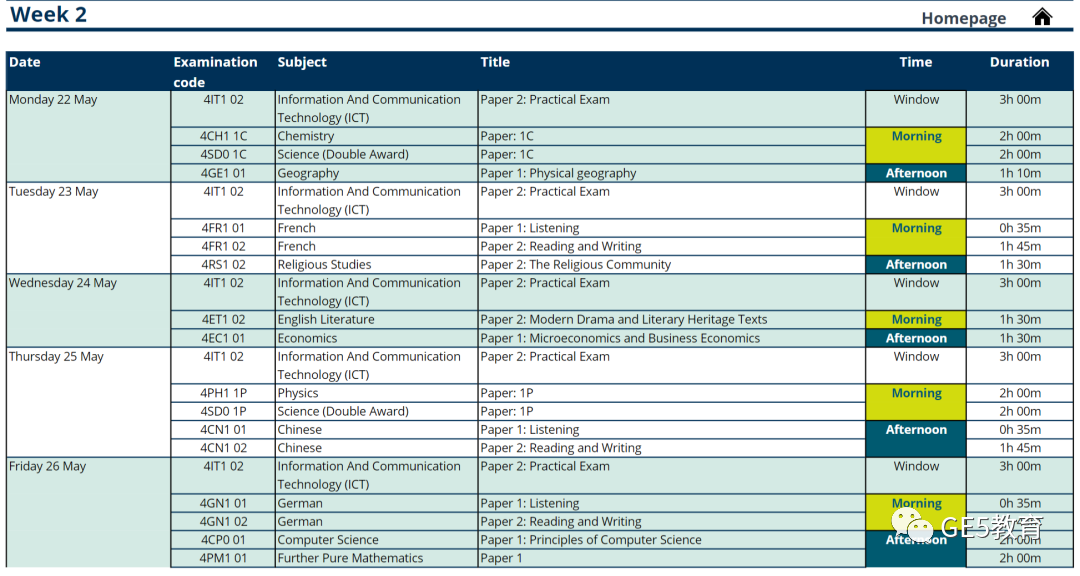Click exam code '4CN1 02'

[223, 448]
